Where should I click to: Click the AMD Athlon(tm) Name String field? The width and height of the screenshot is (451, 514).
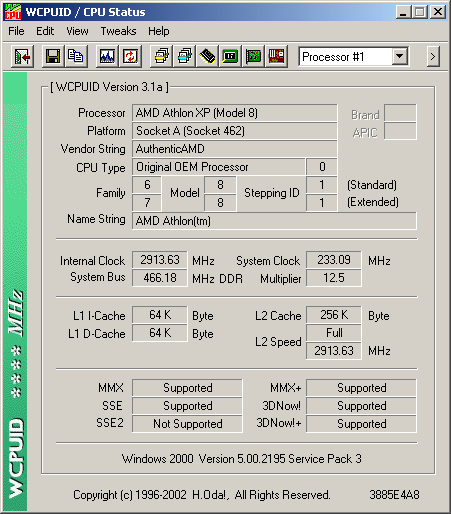[274, 221]
